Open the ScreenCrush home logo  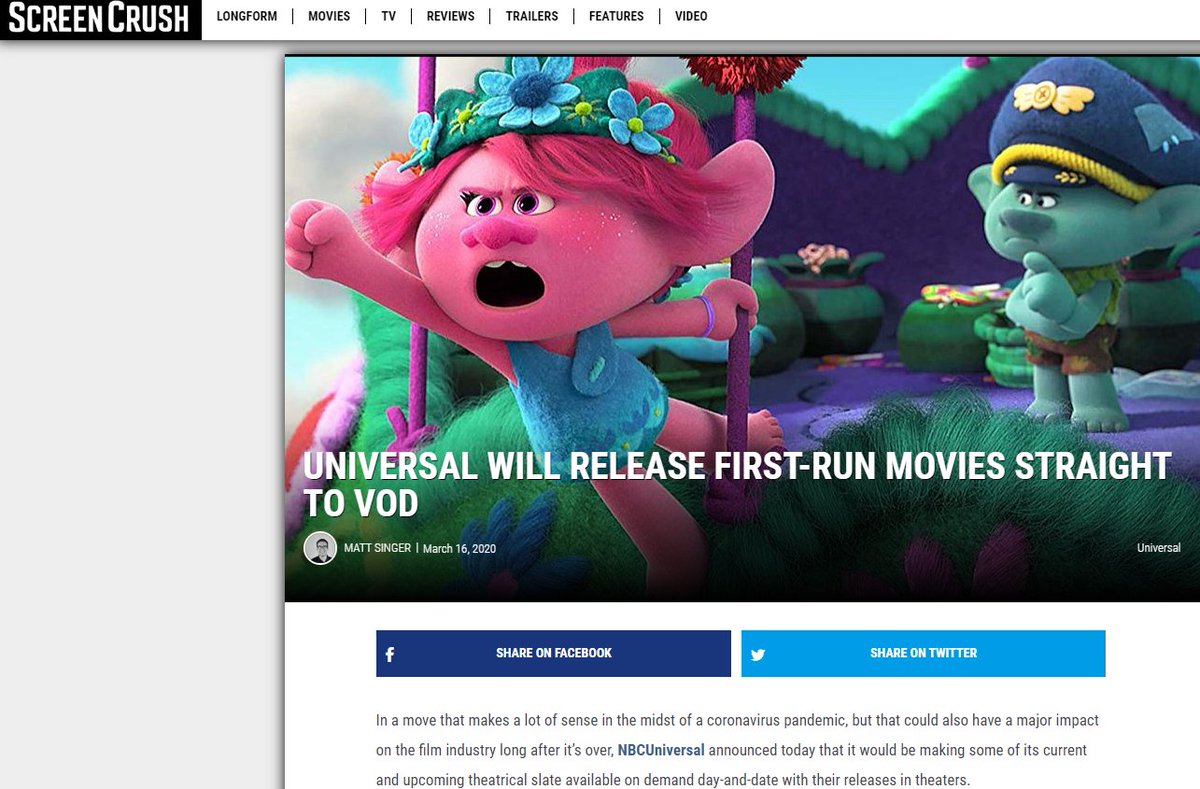[x=100, y=19]
